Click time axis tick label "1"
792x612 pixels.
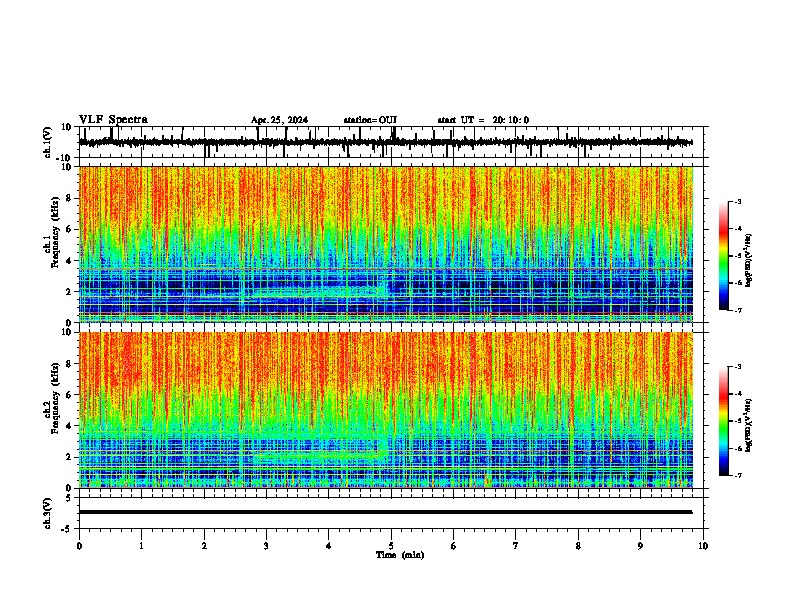pyautogui.click(x=142, y=546)
